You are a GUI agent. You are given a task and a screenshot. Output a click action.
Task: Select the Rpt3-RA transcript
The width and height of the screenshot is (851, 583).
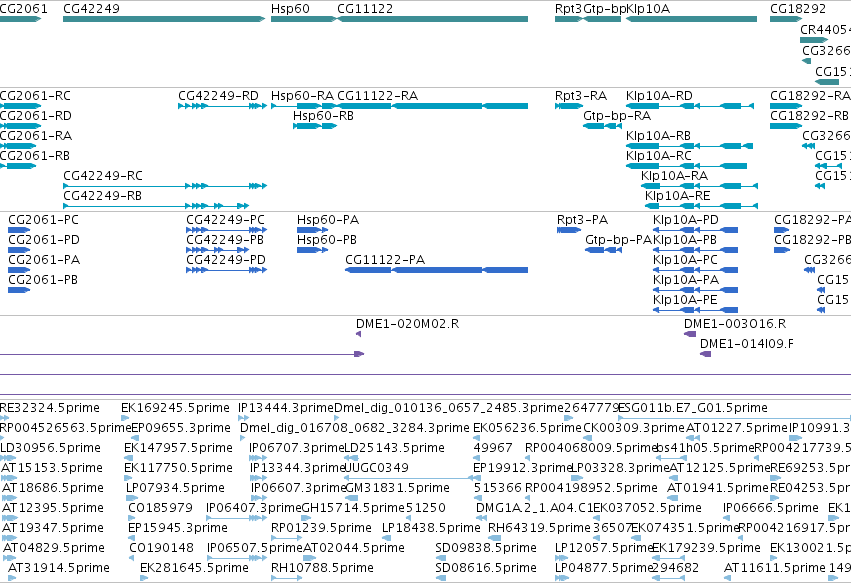click(569, 106)
